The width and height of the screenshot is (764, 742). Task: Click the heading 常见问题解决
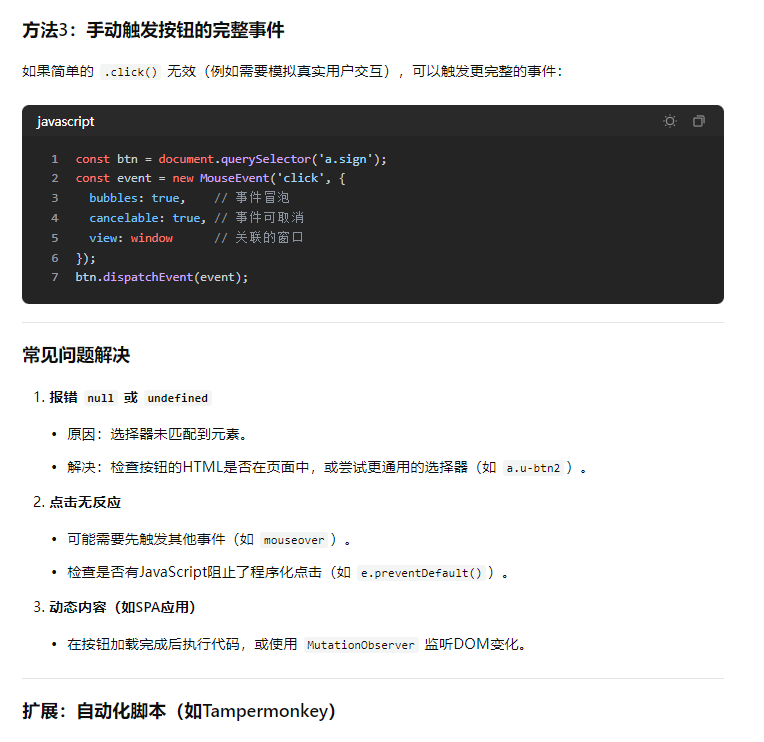tap(76, 355)
